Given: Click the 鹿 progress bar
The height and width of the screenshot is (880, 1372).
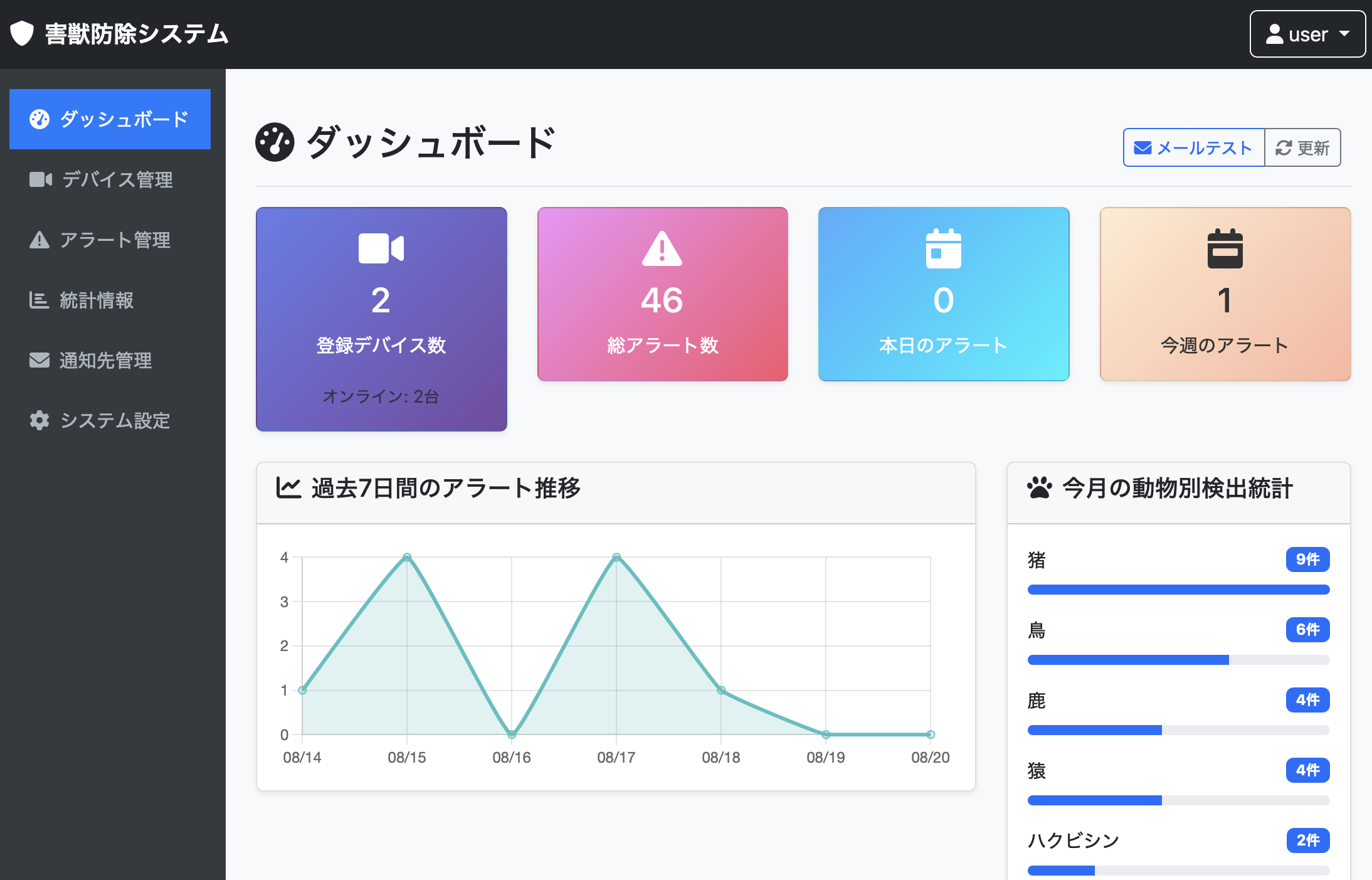Looking at the screenshot, I should pos(1179,730).
